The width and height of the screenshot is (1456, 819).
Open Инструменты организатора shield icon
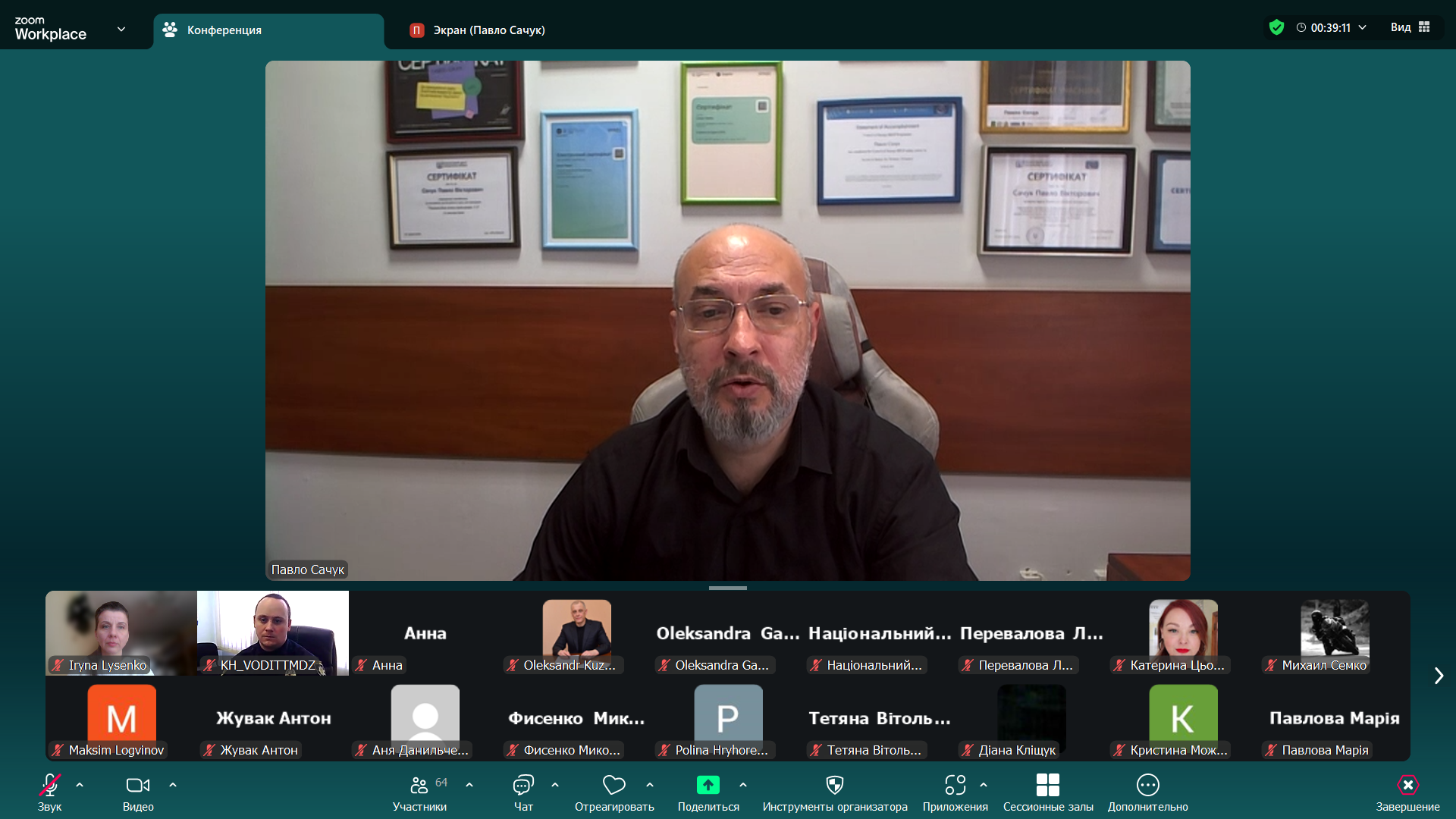pos(834,785)
